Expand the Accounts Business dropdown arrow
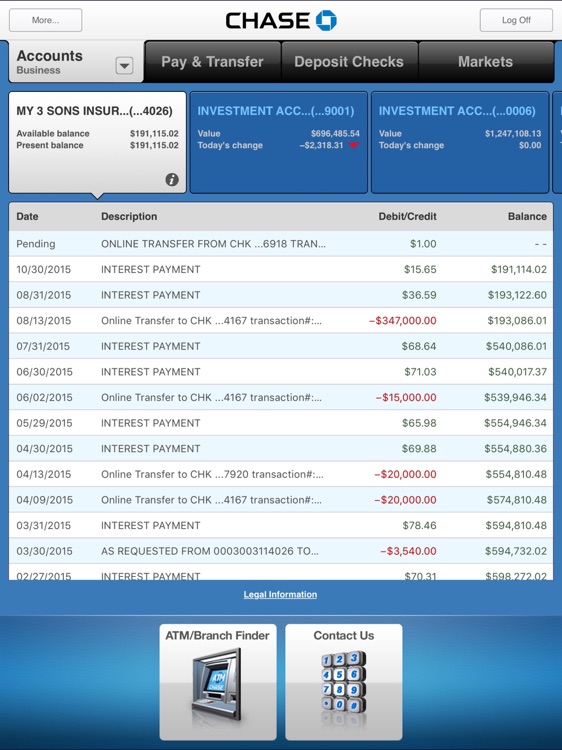562x750 pixels. 124,66
